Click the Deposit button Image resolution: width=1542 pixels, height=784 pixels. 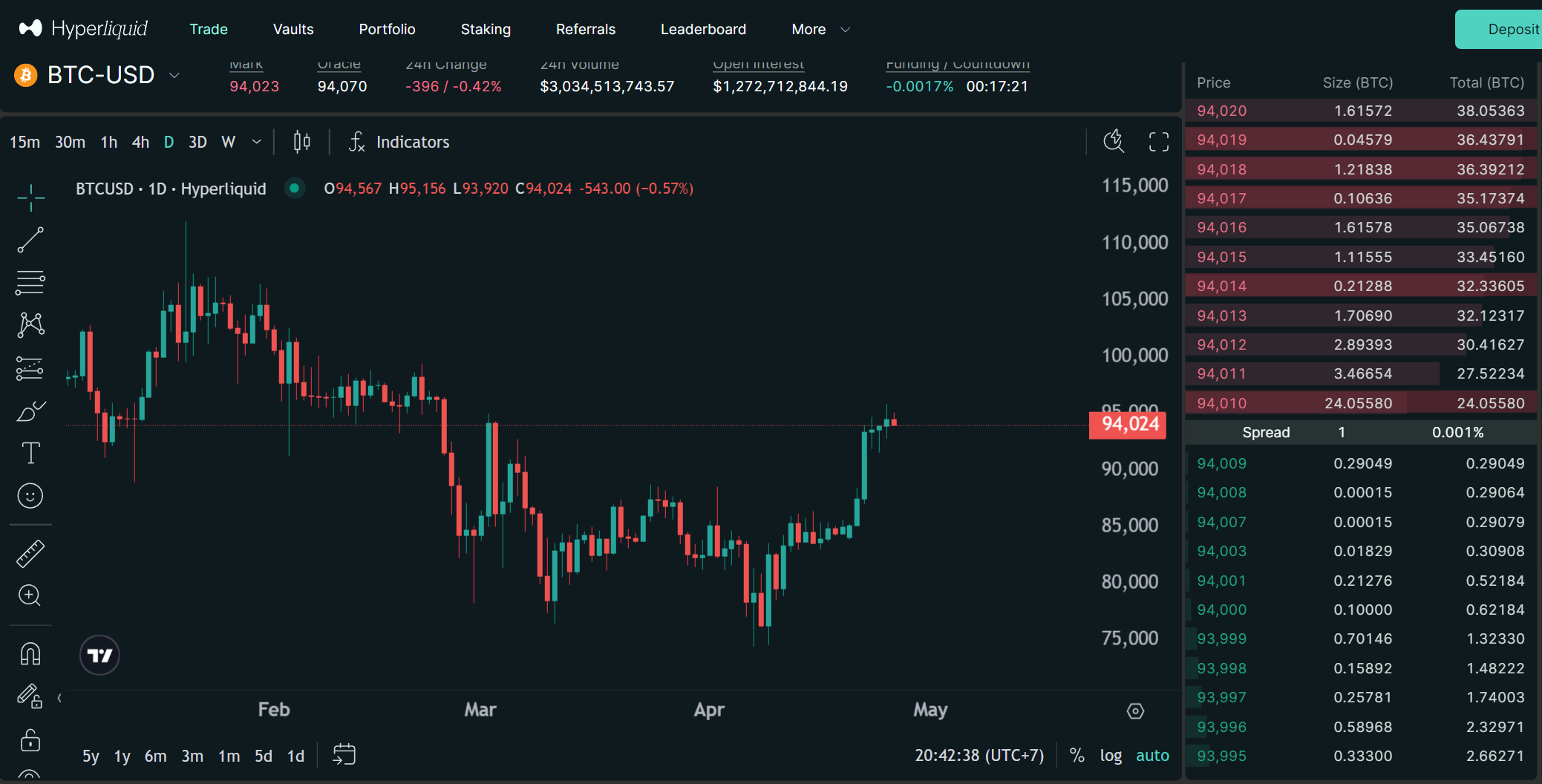pyautogui.click(x=1498, y=29)
